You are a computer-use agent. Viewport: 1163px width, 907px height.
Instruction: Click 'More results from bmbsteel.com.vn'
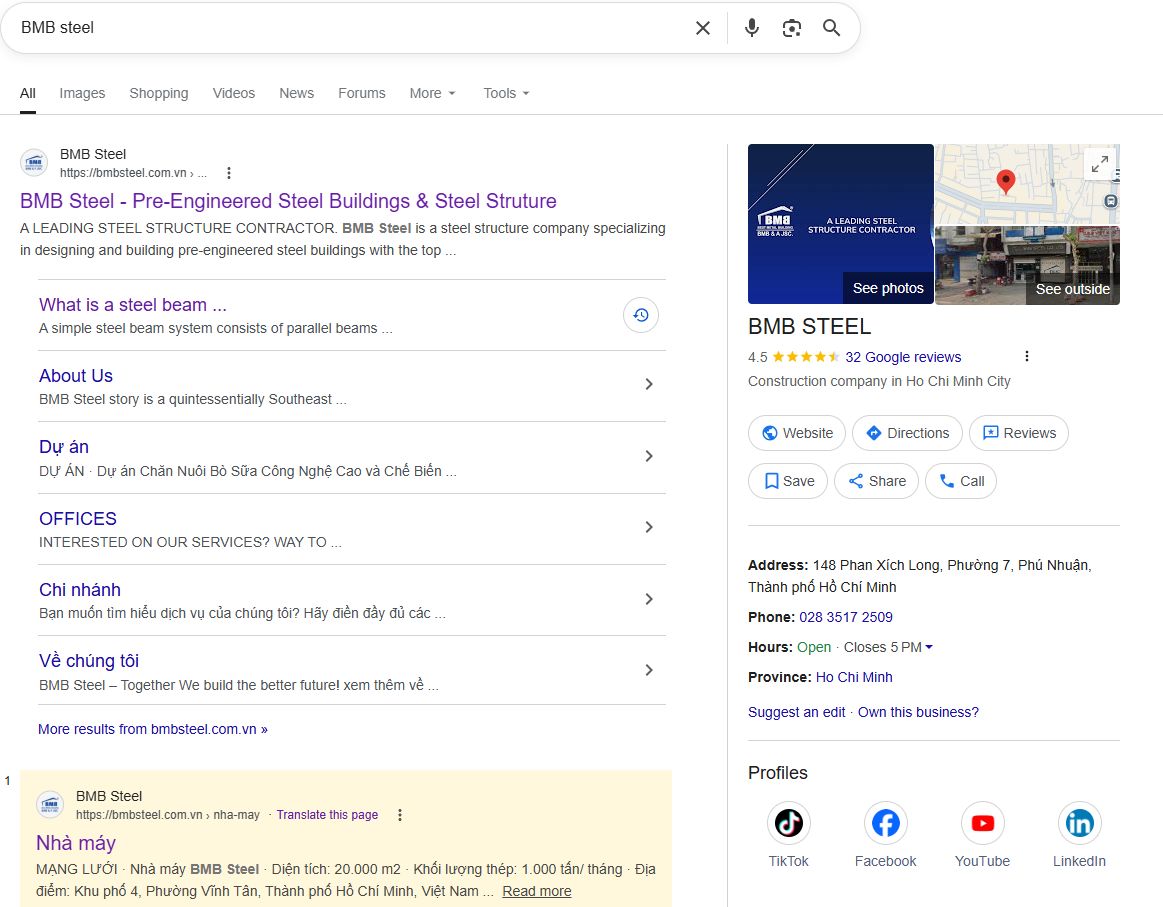[x=152, y=729]
